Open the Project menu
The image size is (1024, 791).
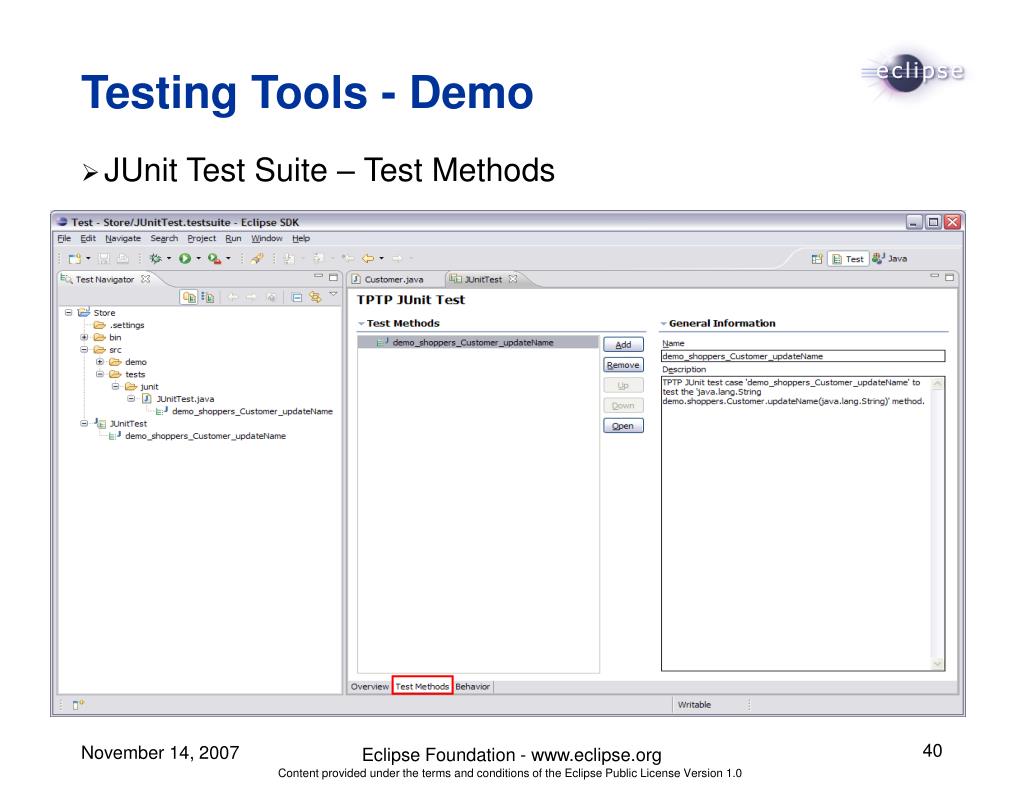tap(201, 238)
